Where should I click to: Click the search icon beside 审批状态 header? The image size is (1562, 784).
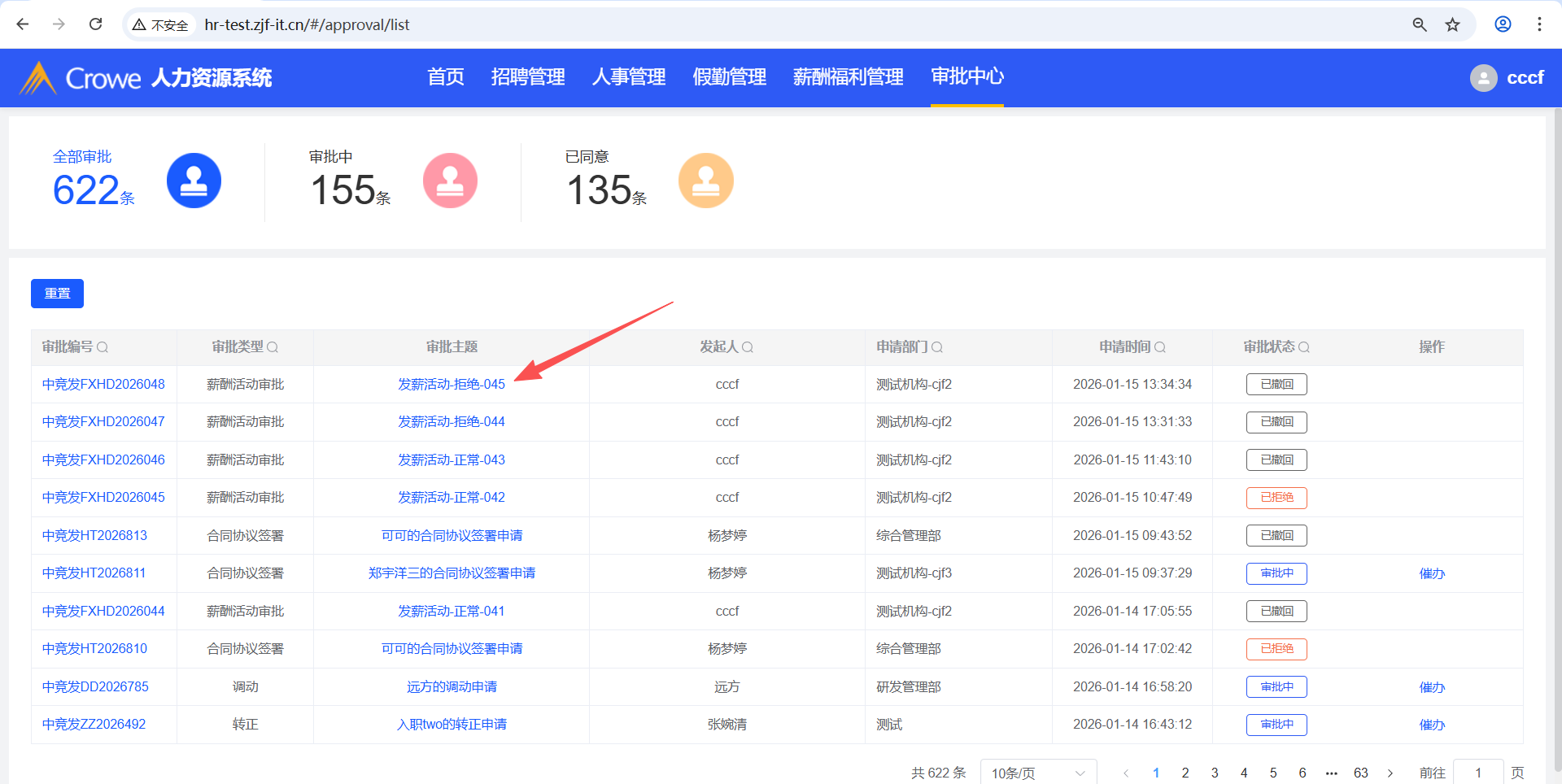(1304, 347)
